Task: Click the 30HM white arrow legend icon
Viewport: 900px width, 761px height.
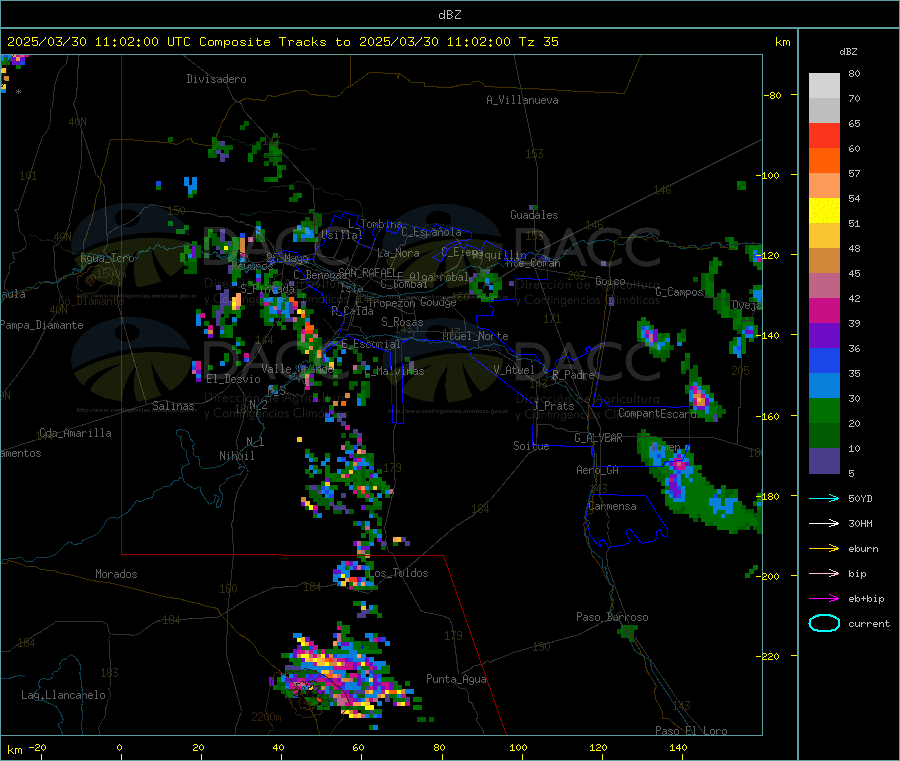Action: [824, 523]
